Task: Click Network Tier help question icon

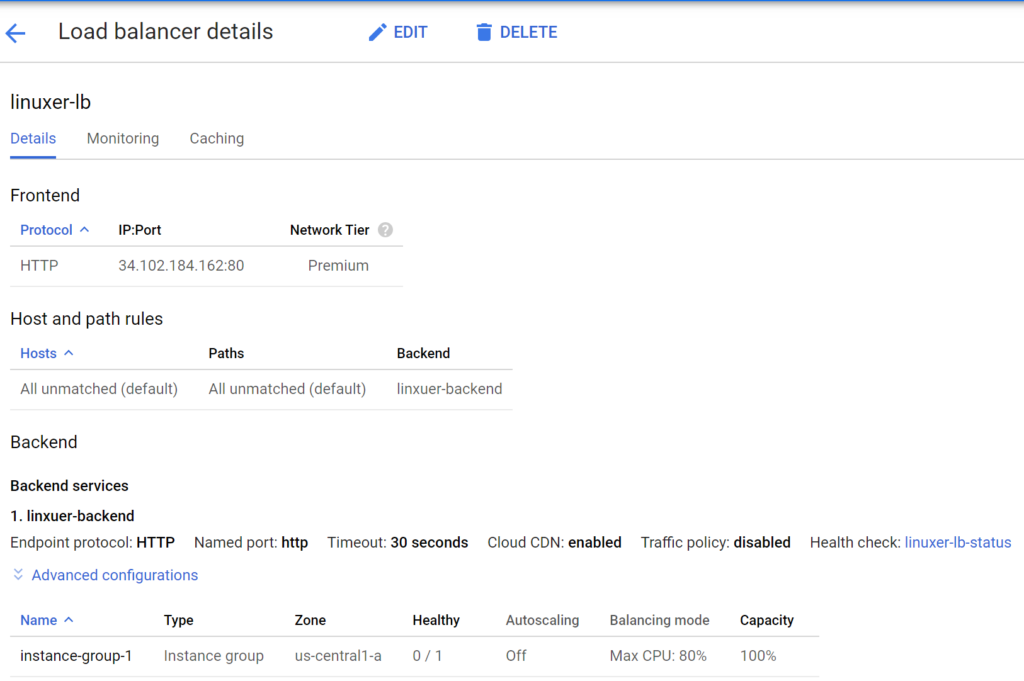Action: pos(385,230)
